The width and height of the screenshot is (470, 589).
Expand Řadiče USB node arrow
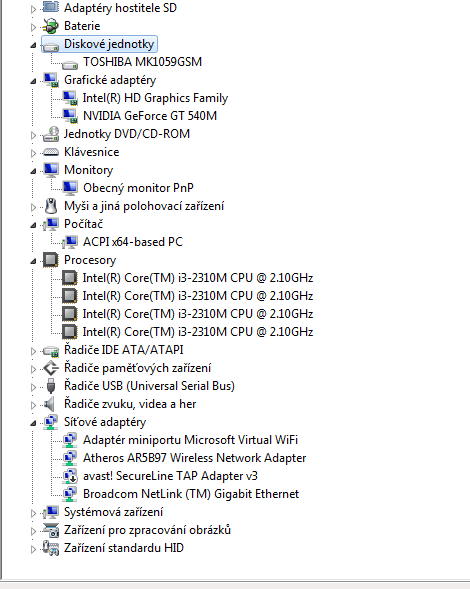[33, 387]
